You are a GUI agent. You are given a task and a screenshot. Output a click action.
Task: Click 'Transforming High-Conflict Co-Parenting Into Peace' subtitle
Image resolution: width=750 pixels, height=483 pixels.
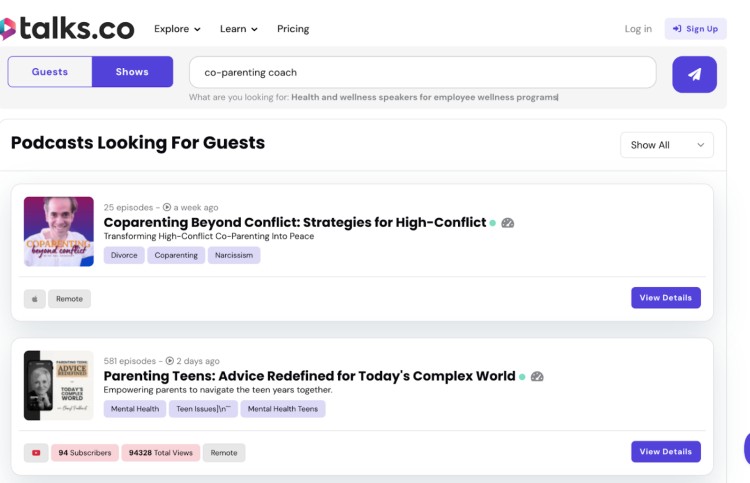point(209,236)
